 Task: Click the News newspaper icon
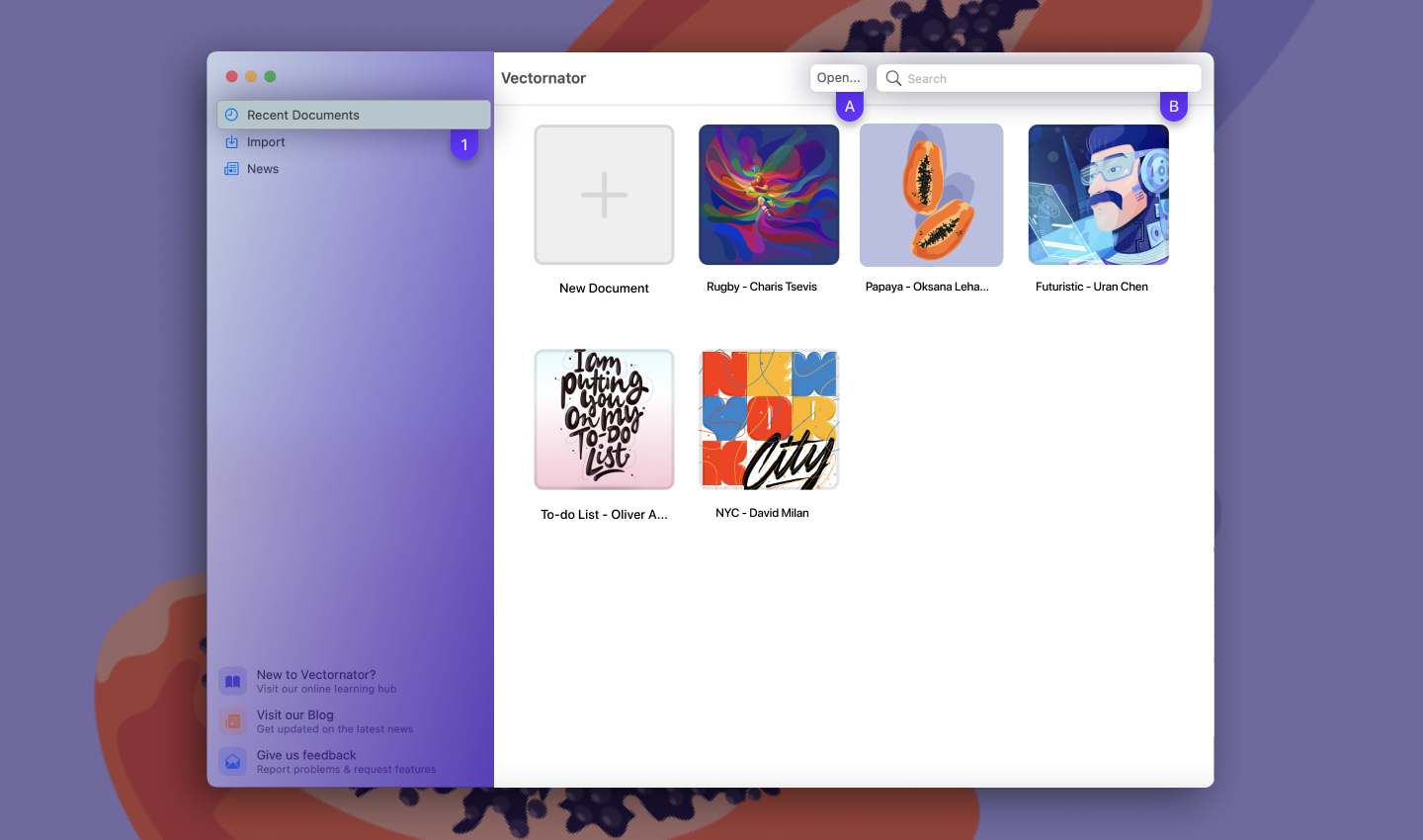pos(231,169)
